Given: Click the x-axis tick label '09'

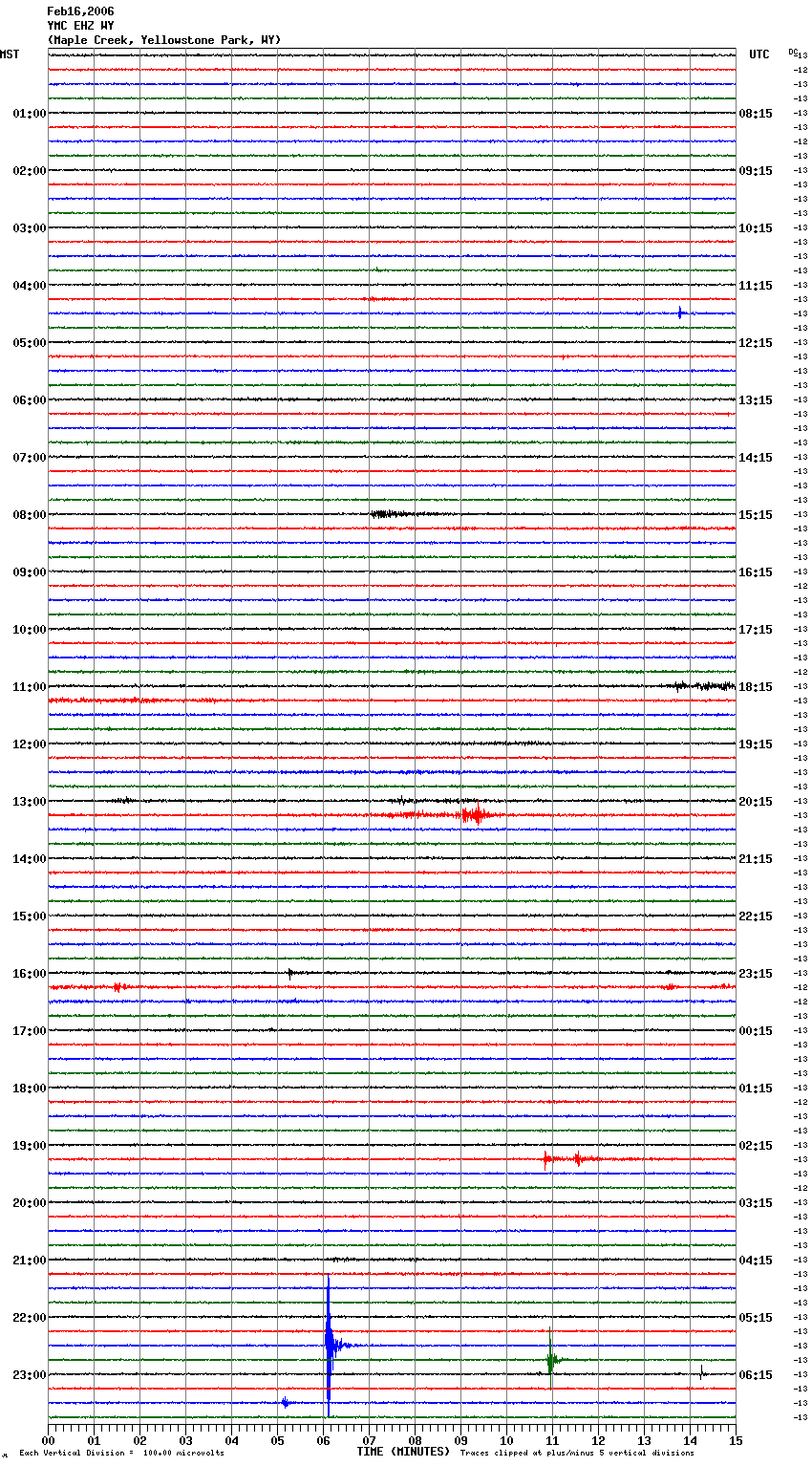Looking at the screenshot, I should pos(461,1440).
